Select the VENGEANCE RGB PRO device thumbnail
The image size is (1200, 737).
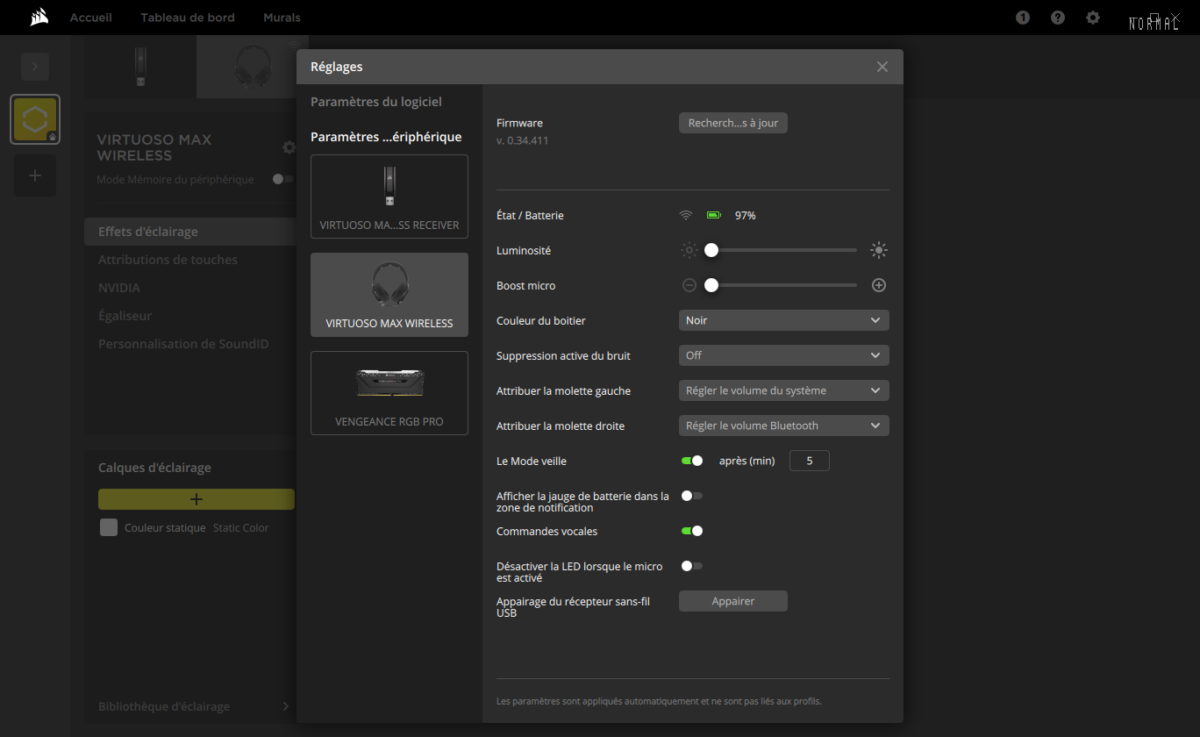pos(389,393)
